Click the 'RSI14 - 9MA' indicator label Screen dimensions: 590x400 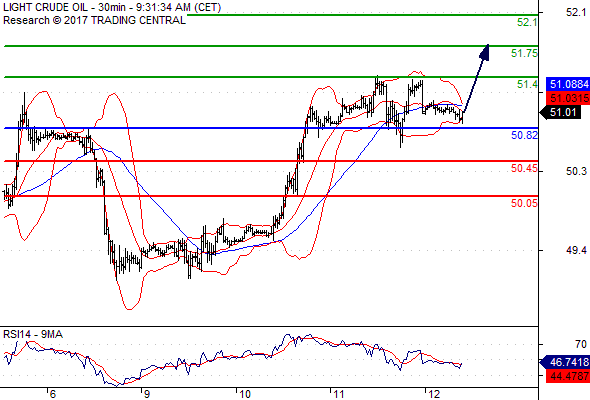tap(33, 334)
